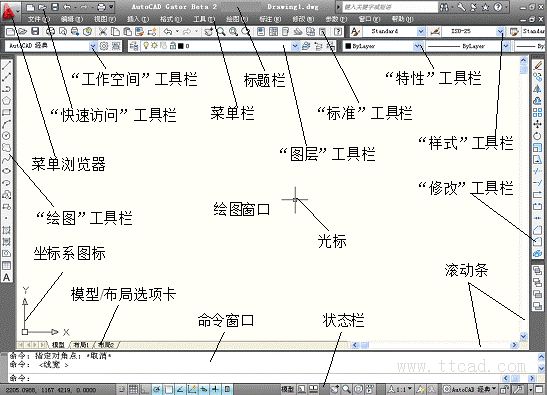Click Open in the quick access toolbar
547x395 pixels.
click(42, 7)
